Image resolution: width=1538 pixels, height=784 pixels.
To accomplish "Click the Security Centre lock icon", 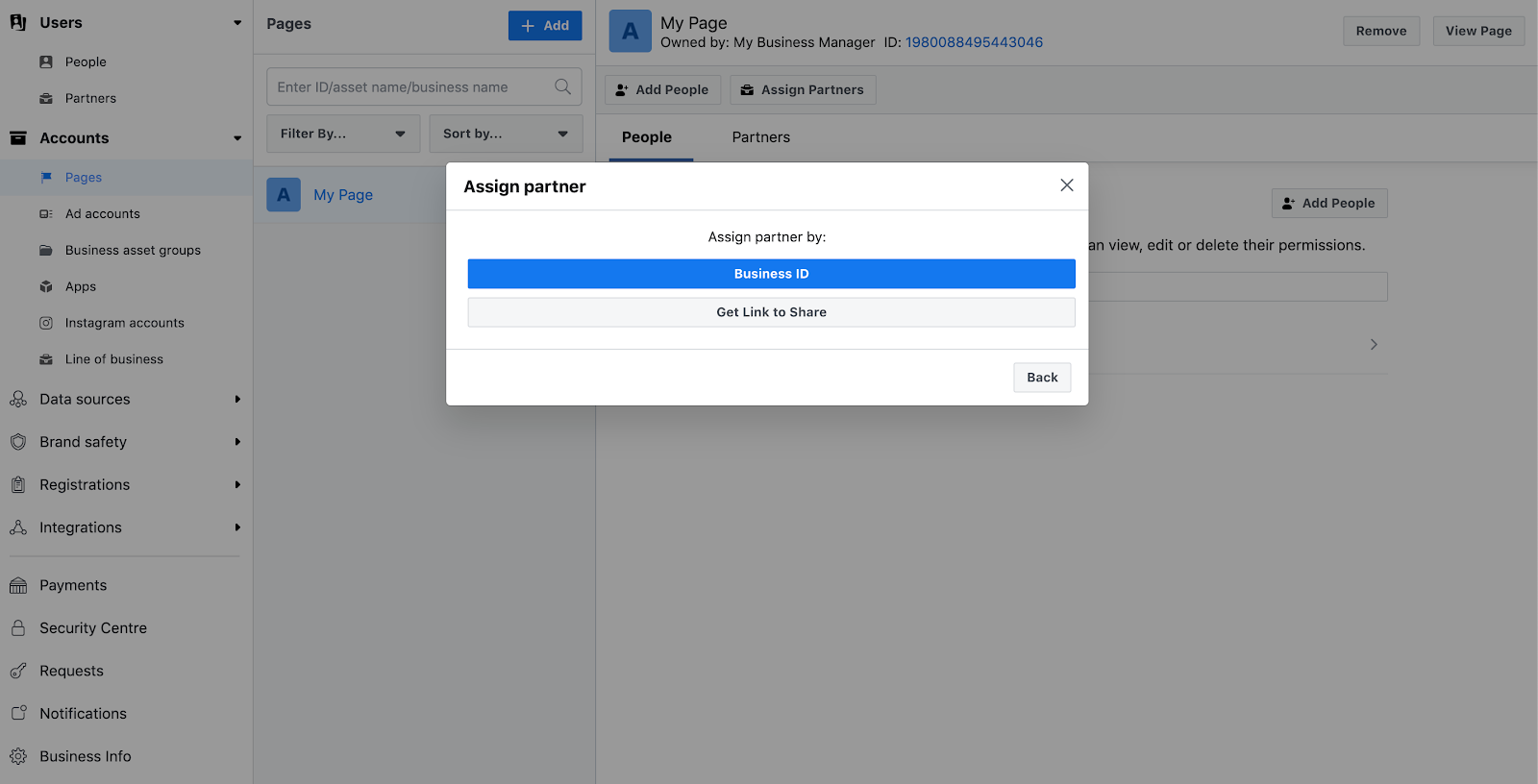I will 18,627.
